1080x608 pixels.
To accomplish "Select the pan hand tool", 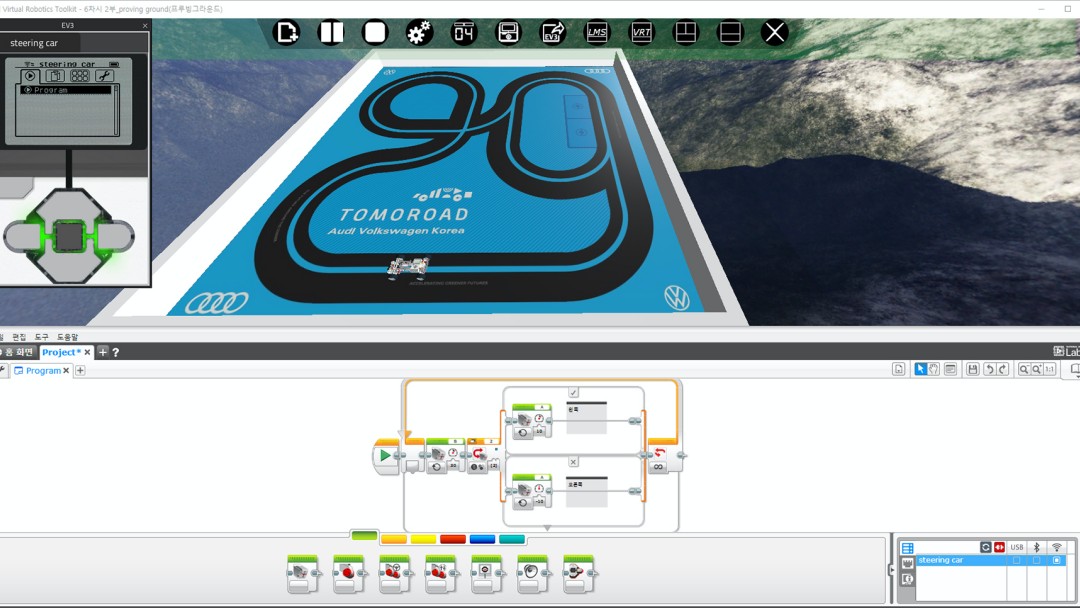I will click(934, 369).
